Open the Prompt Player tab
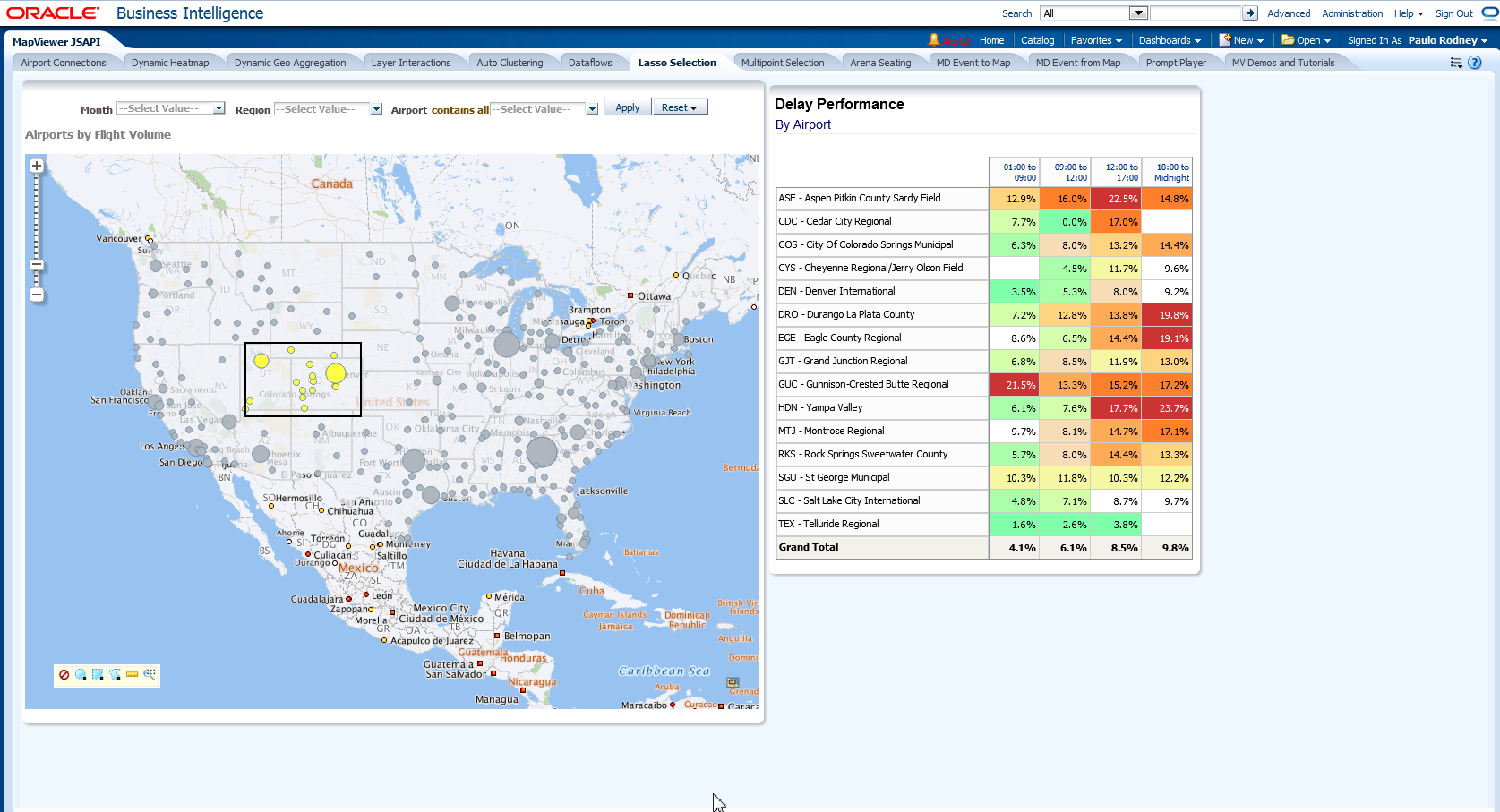This screenshot has height=812, width=1500. 1176,63
